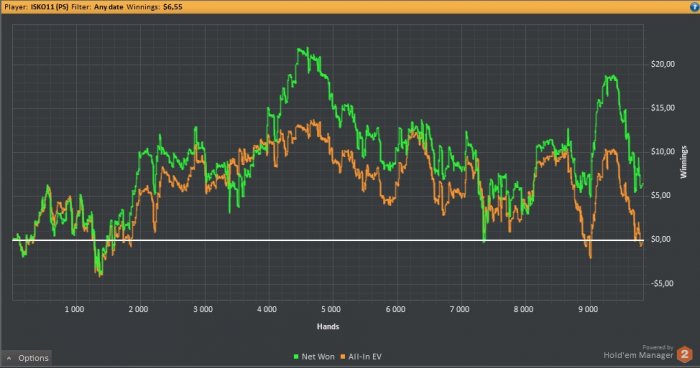
Task: Click the Hold'em Manager 2 logo
Action: pos(684,355)
